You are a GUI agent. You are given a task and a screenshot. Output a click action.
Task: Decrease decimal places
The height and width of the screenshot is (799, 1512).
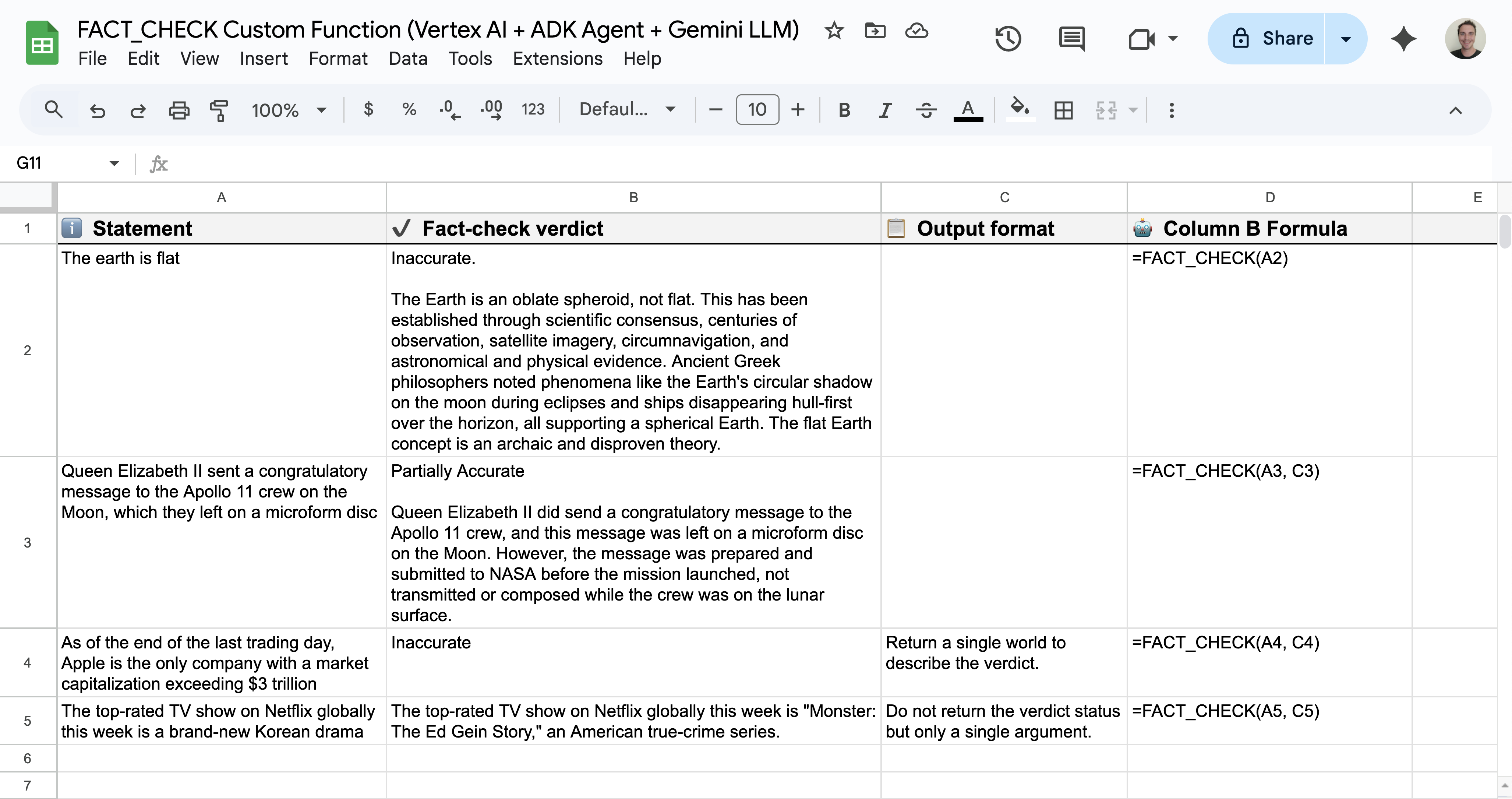pos(449,110)
